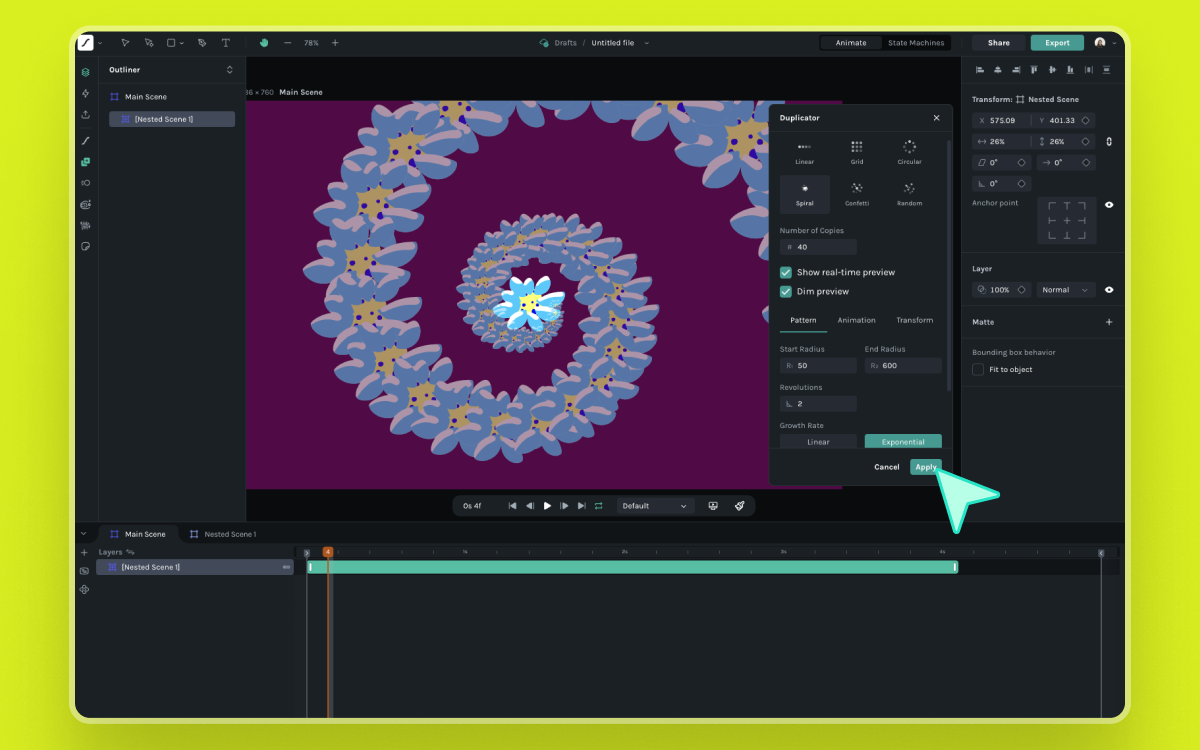Image resolution: width=1200 pixels, height=750 pixels.
Task: Click the Hand tool icon
Action: (264, 43)
